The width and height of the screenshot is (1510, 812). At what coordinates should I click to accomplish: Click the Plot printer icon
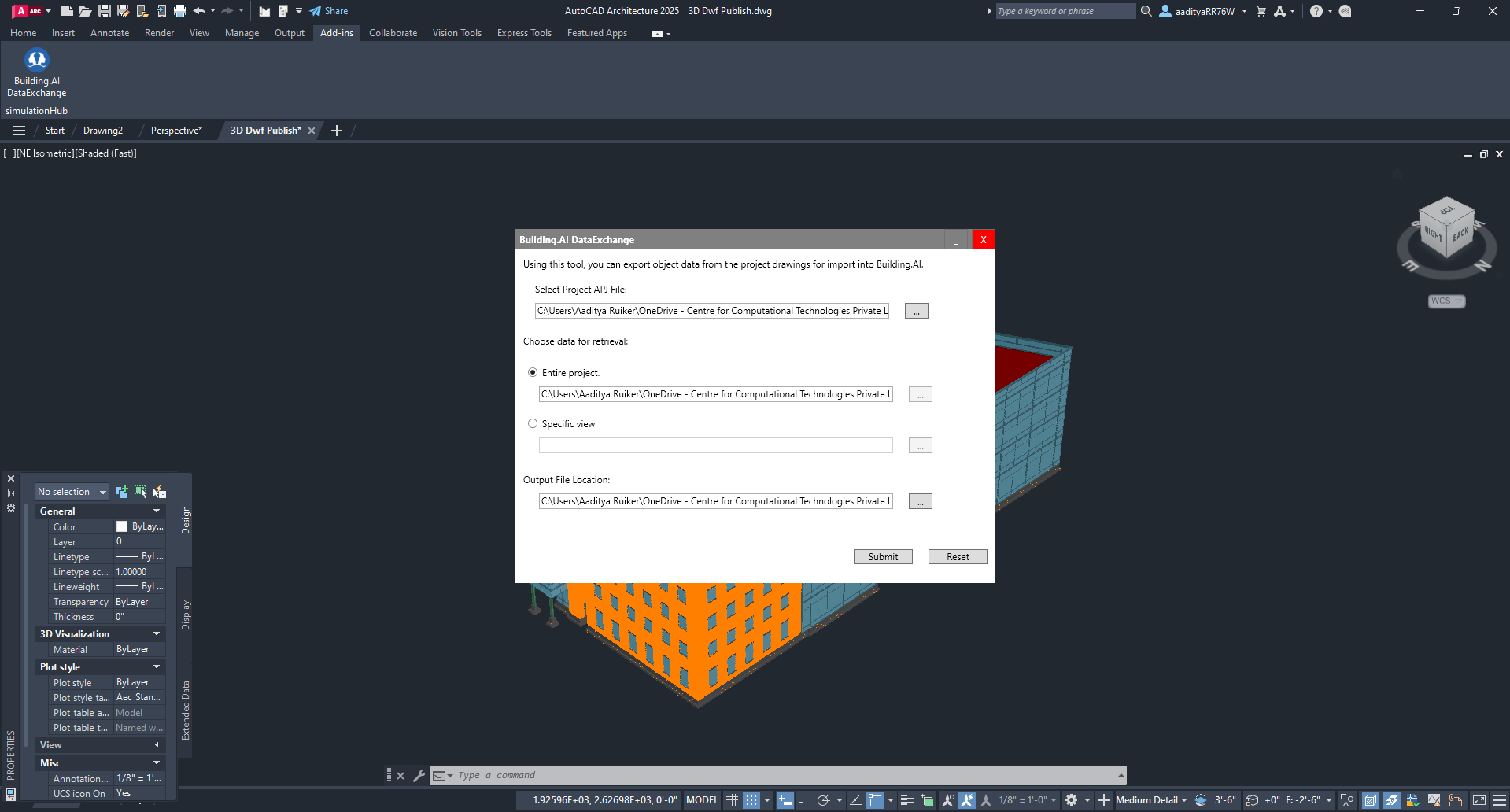180,11
